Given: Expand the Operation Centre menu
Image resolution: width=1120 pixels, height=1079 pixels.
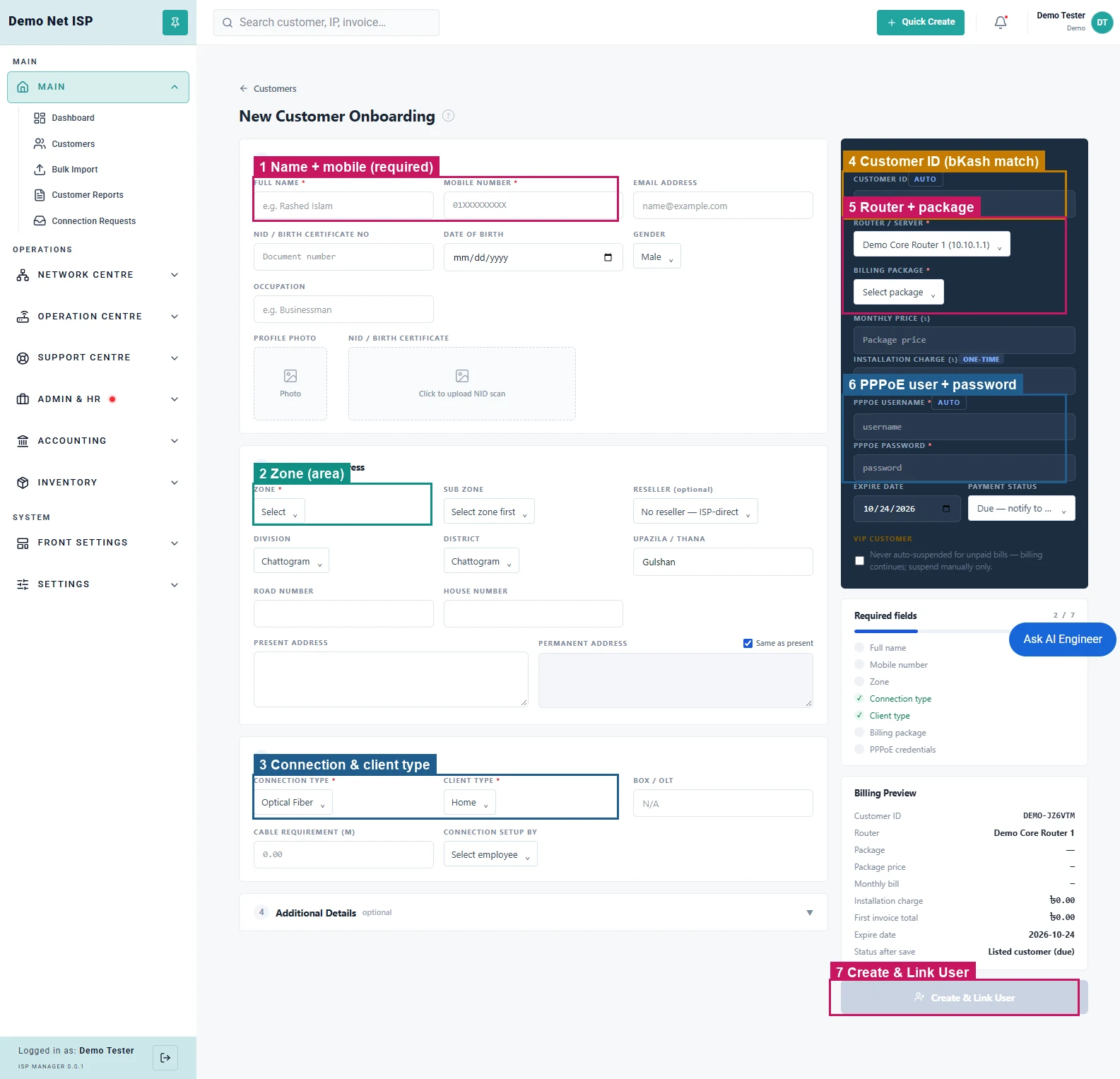Looking at the screenshot, I should pyautogui.click(x=98, y=317).
